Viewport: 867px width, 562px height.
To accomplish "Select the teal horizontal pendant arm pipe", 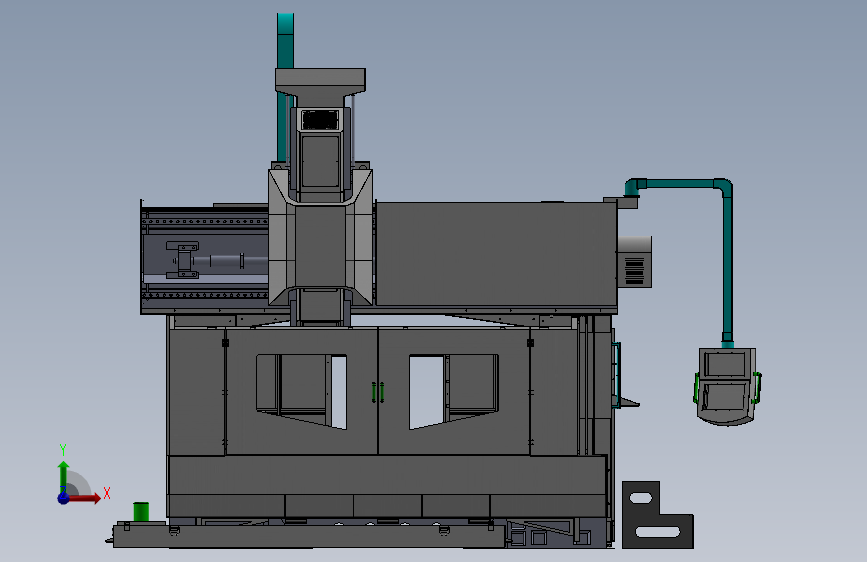I will 679,183.
